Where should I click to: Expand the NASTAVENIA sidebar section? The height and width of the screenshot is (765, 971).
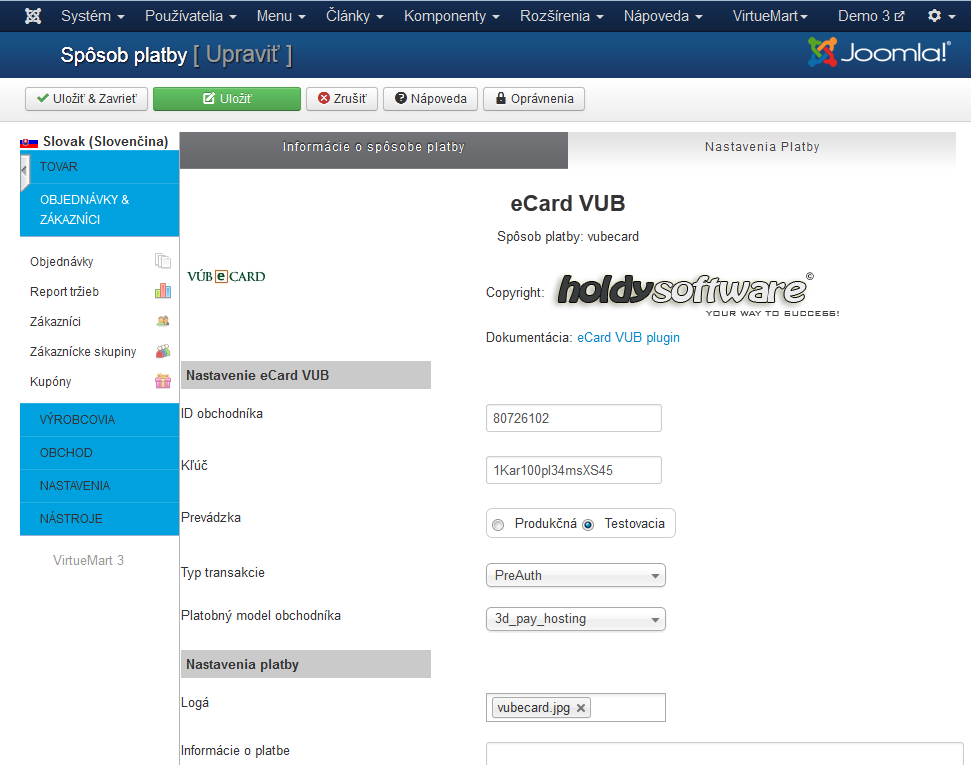(x=99, y=486)
